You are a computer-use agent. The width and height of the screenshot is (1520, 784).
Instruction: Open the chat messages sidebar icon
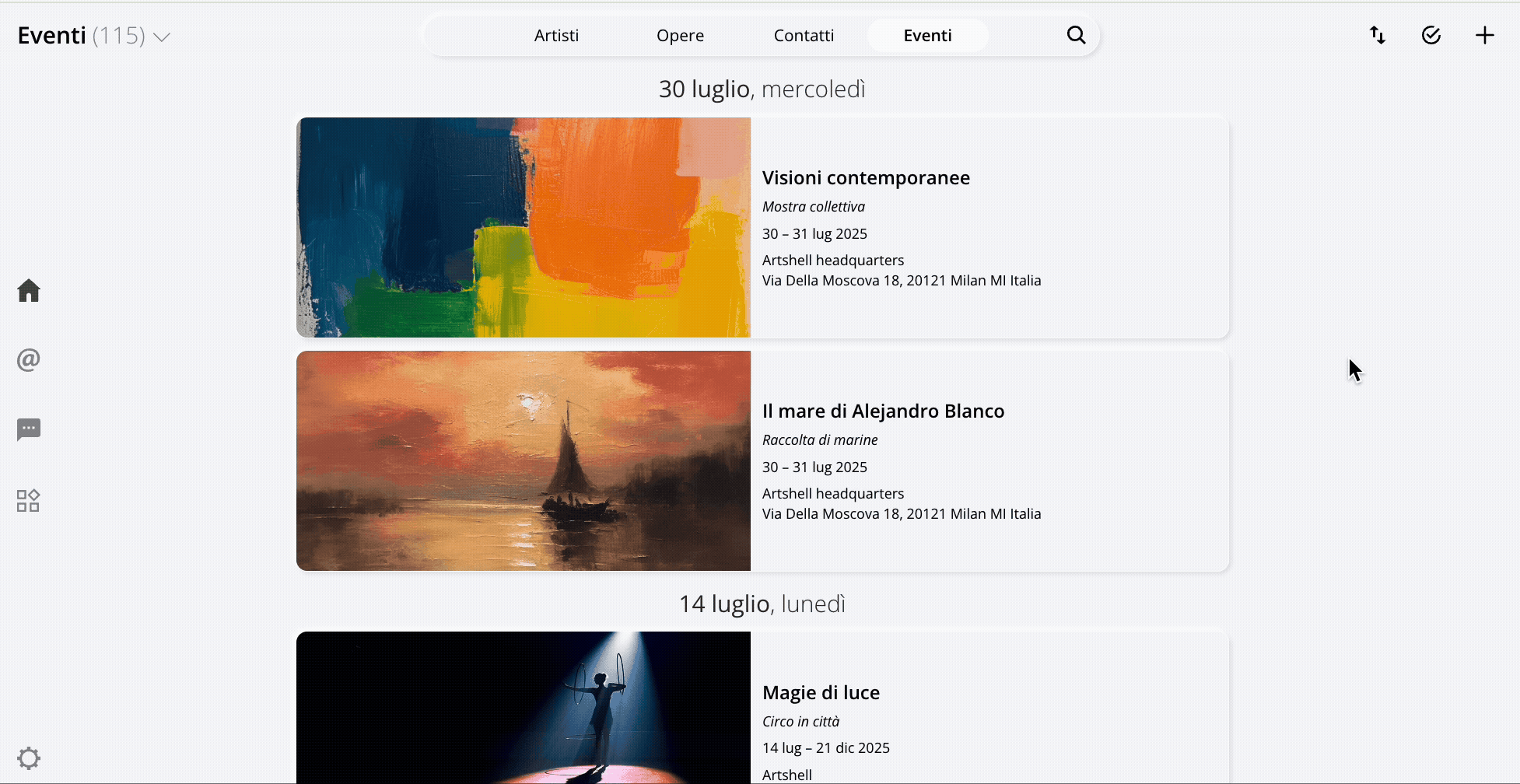(29, 429)
